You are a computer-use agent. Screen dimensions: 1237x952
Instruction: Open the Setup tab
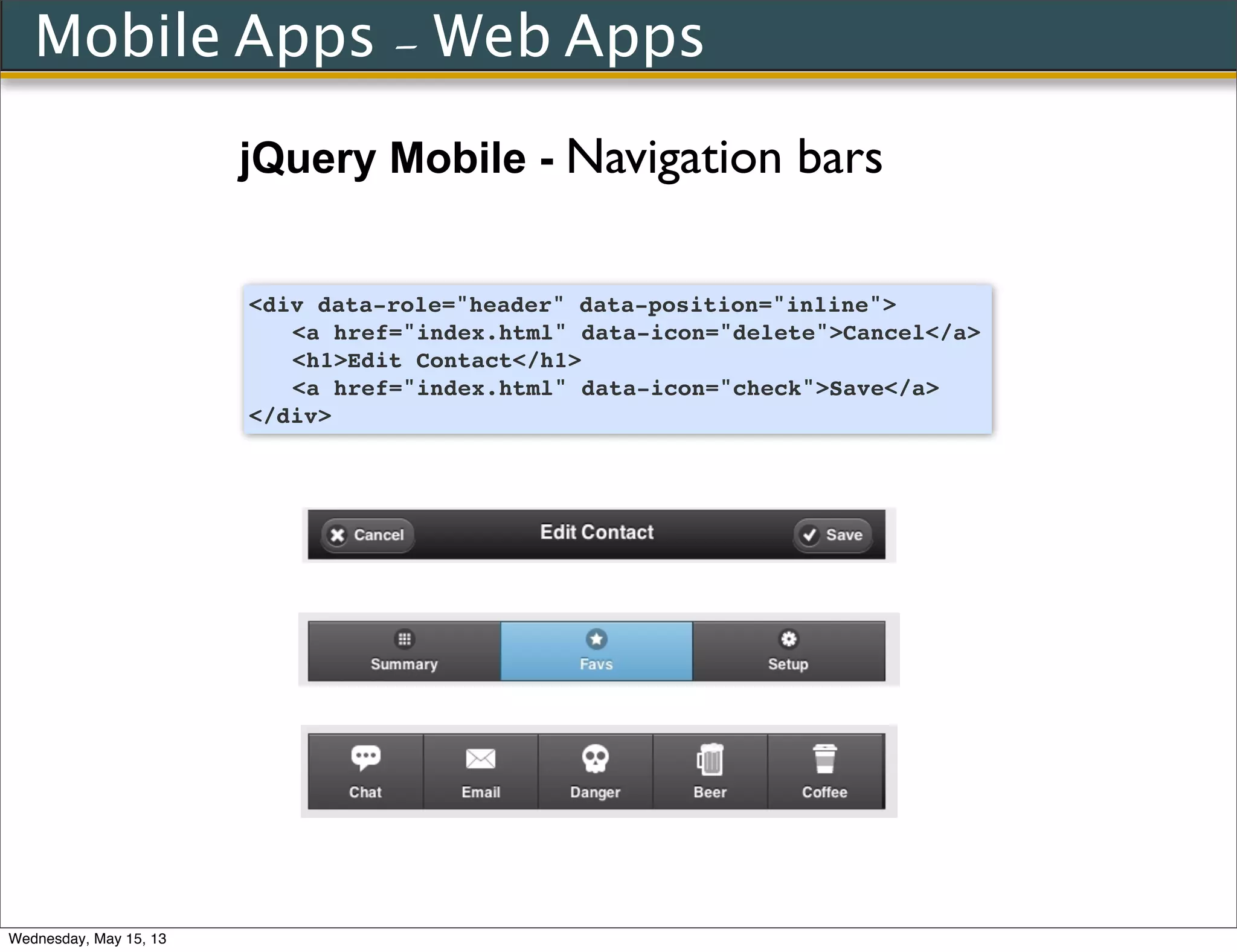pos(788,652)
